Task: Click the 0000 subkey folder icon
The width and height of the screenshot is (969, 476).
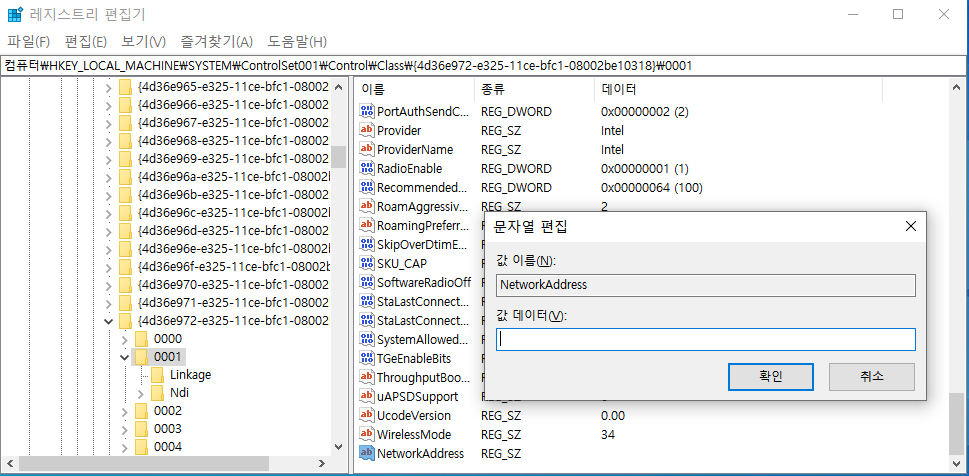Action: tap(142, 339)
